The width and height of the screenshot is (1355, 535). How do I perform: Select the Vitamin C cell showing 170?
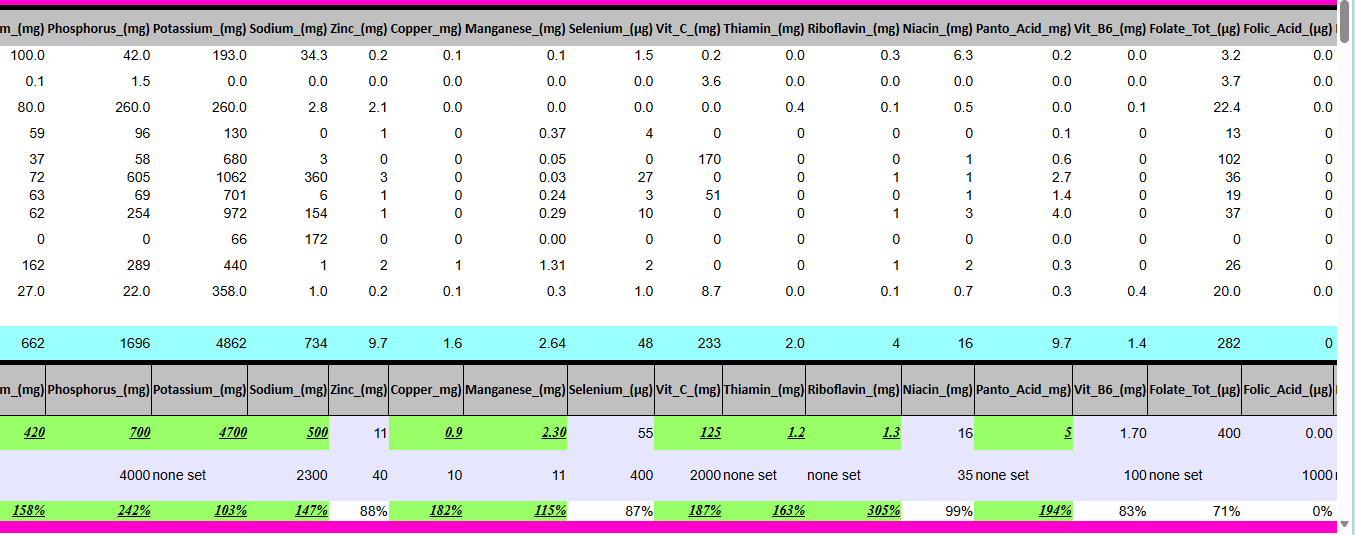(x=708, y=159)
